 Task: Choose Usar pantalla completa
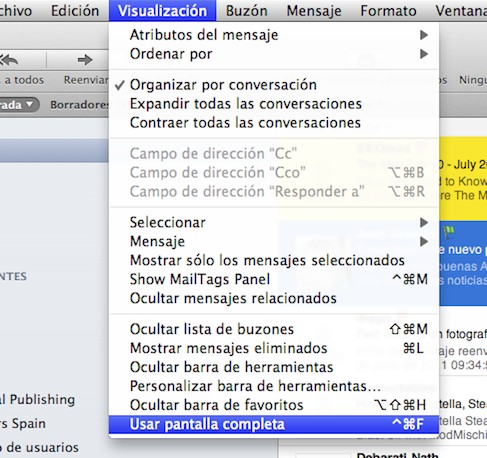[274, 424]
